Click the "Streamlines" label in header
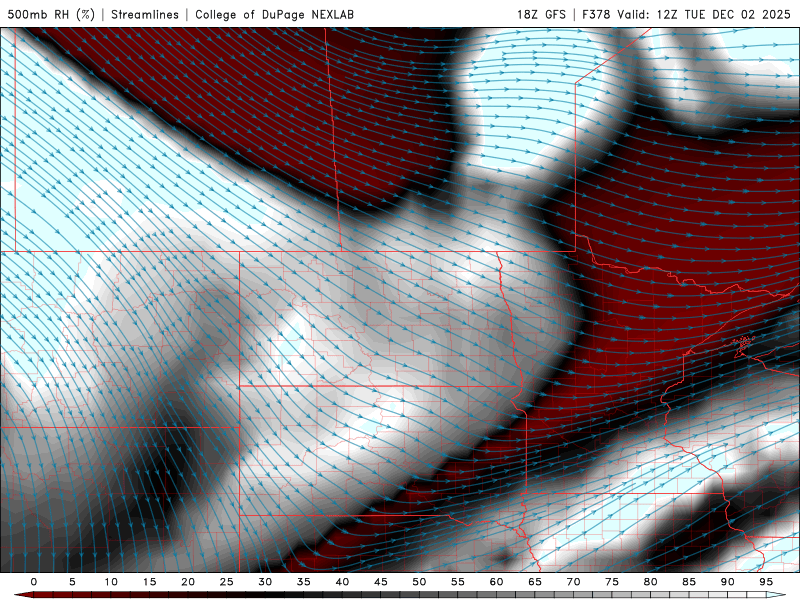Screen dimensions: 800x600 click(x=145, y=14)
